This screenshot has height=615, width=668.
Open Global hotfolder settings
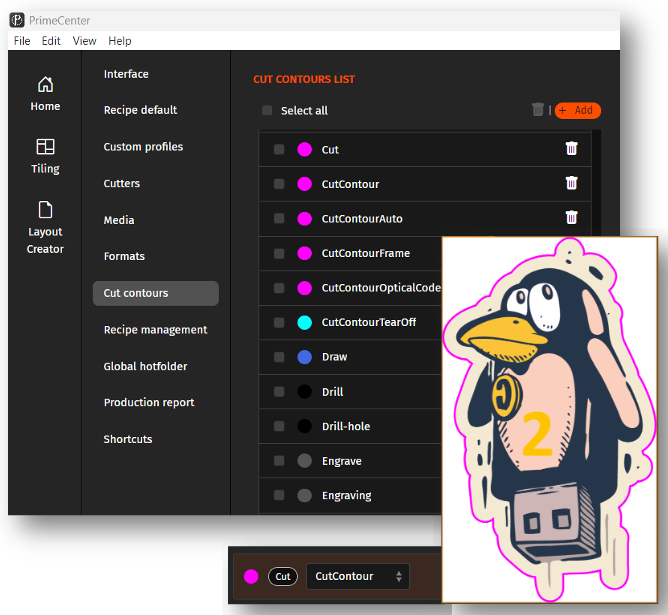pos(145,366)
